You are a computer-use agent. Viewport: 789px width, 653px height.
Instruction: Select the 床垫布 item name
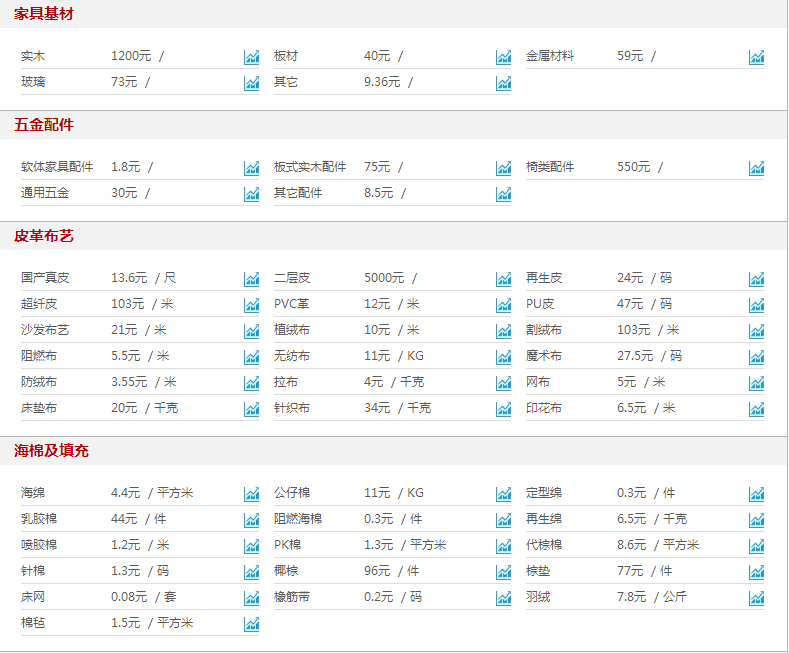pos(39,408)
